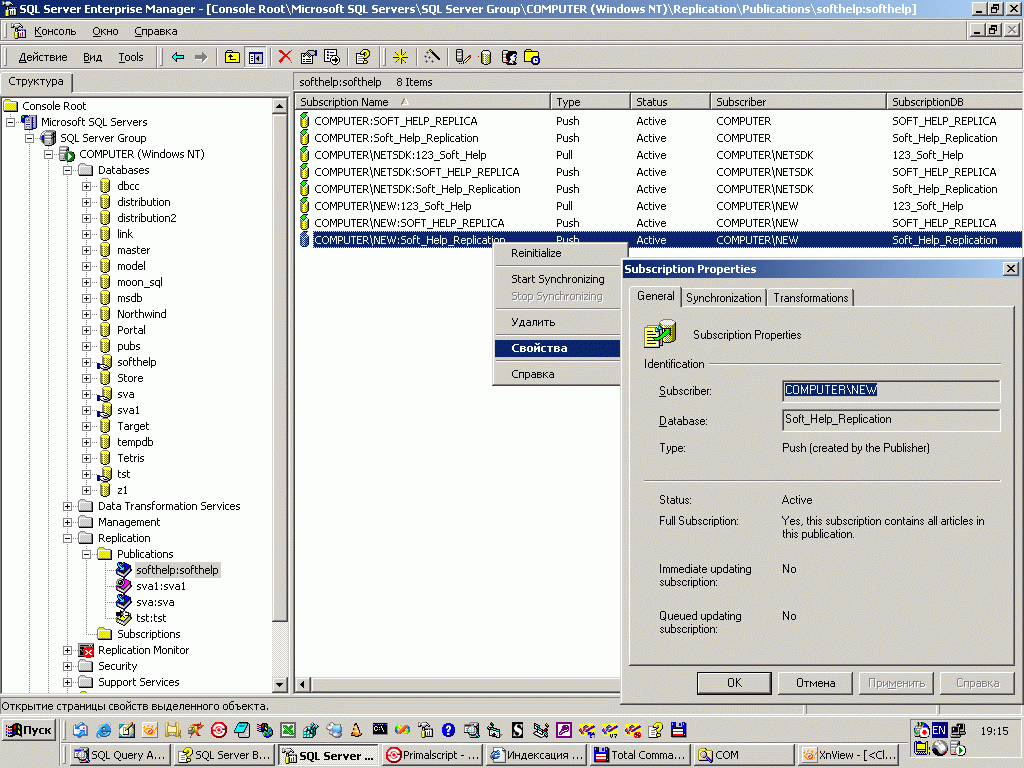Click the Database input field
This screenshot has width=1024, height=768.
[891, 420]
